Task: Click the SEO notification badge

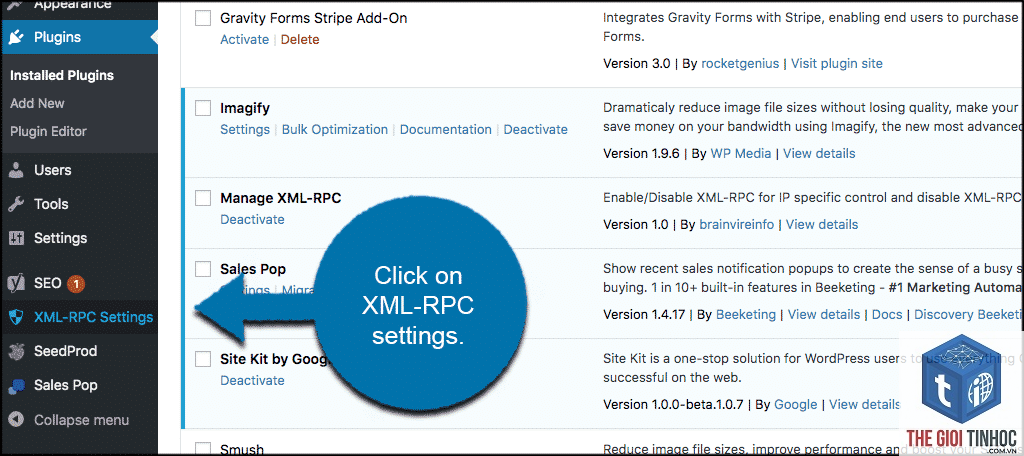Action: [76, 284]
